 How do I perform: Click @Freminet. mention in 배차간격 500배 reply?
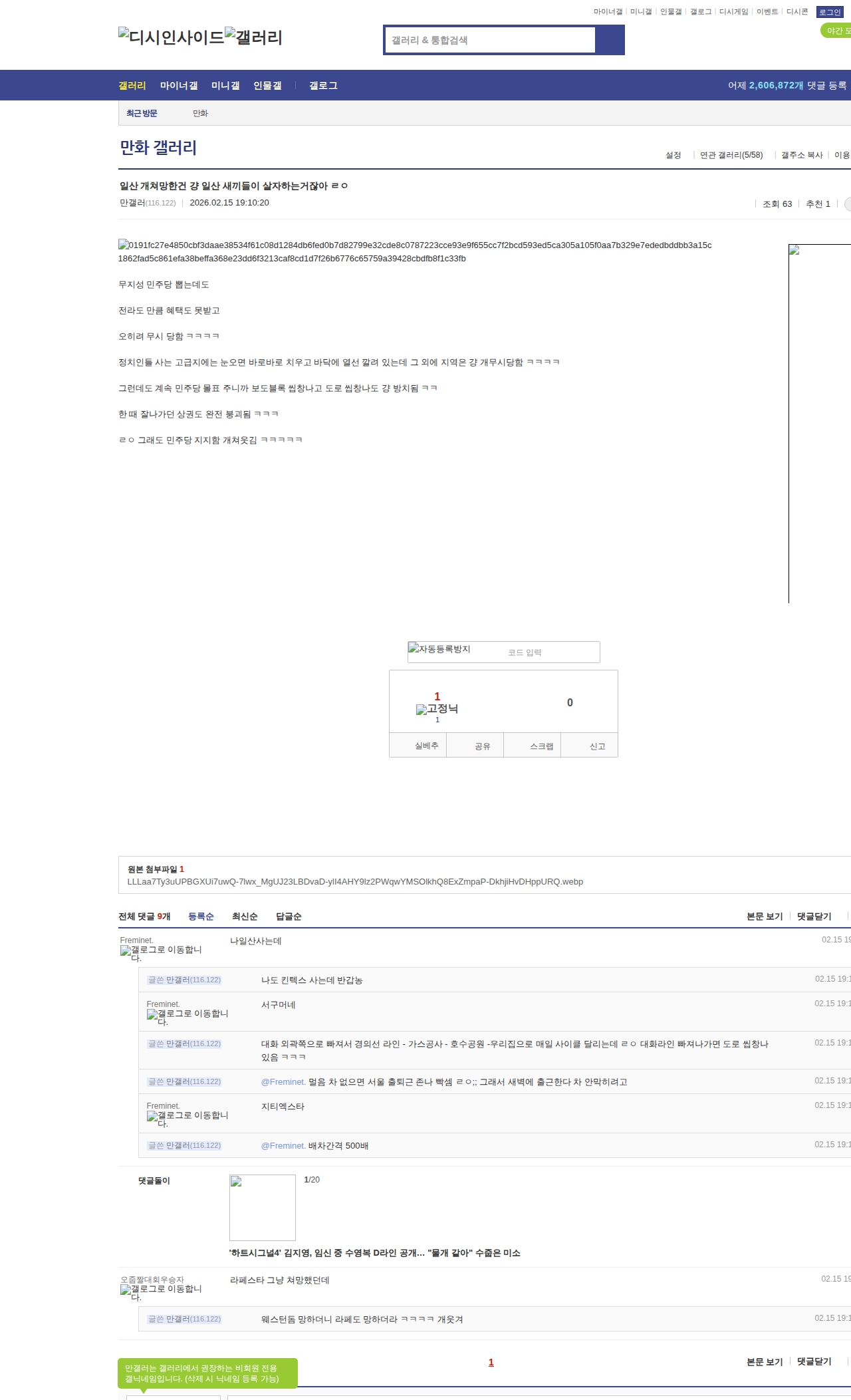[283, 1146]
